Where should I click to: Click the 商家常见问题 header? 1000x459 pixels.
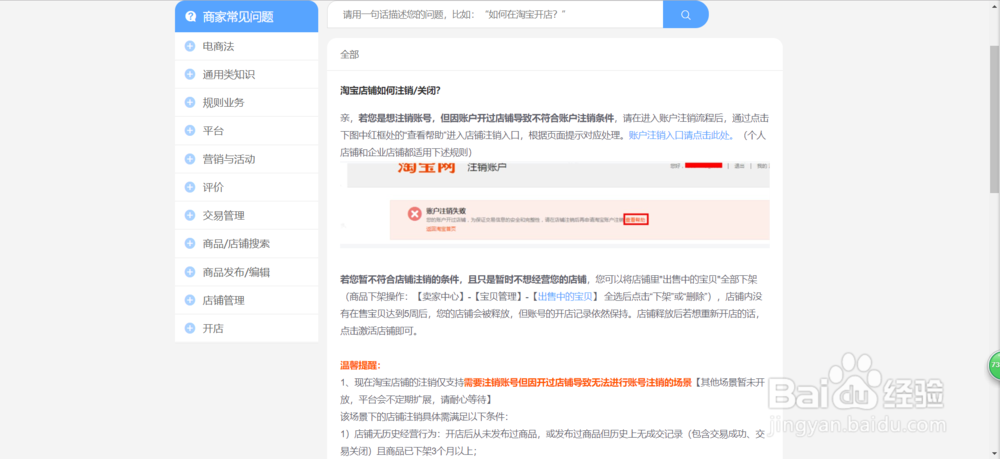[x=246, y=17]
